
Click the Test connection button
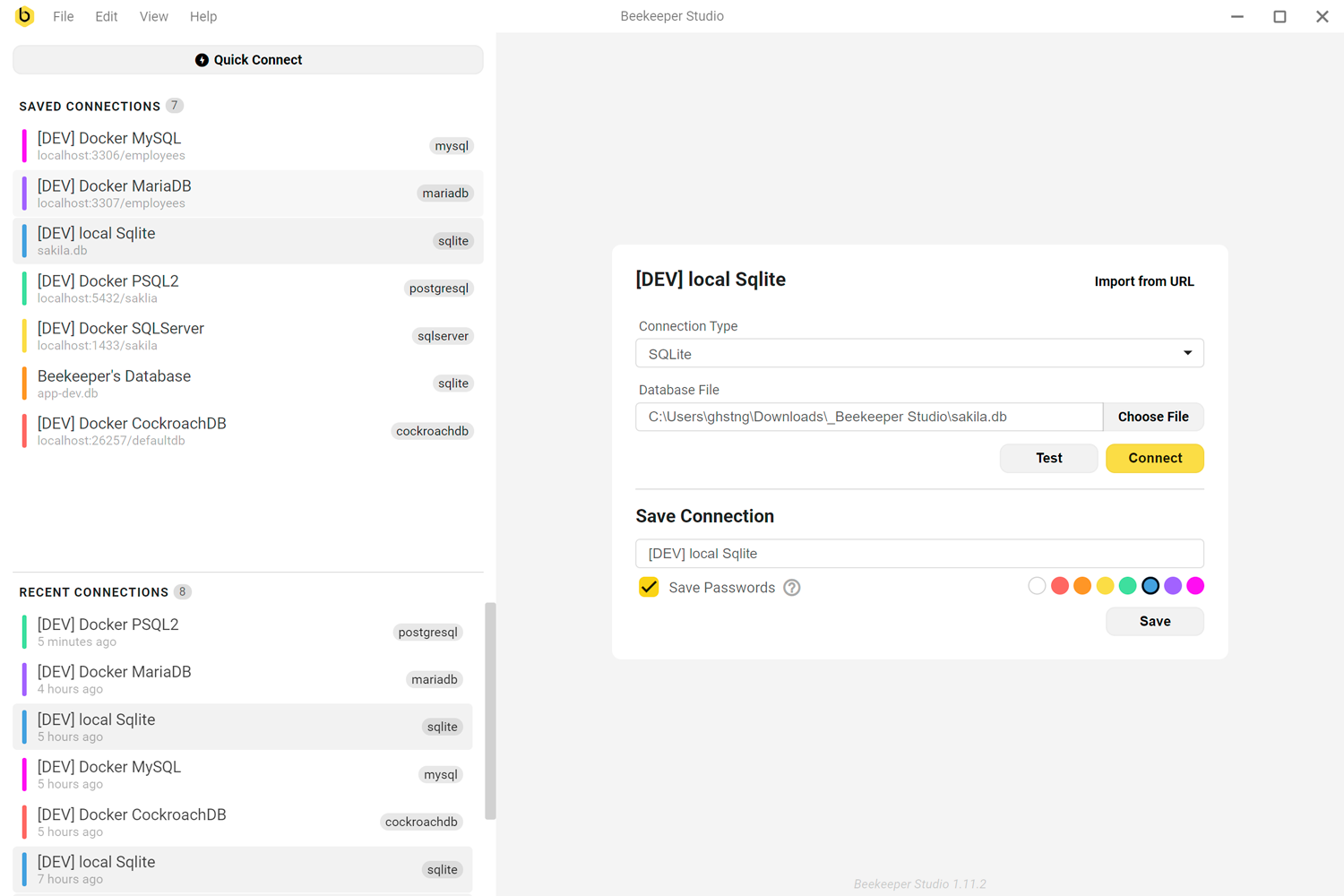[x=1048, y=458]
